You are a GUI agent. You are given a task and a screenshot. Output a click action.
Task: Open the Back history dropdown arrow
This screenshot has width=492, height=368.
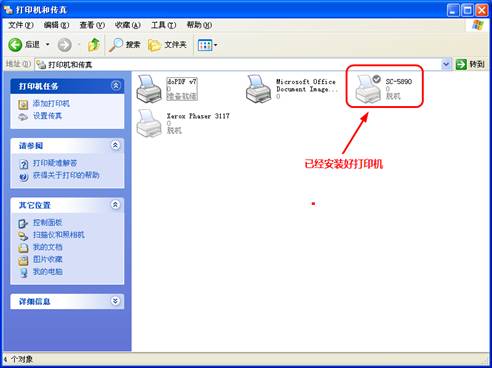click(x=48, y=44)
